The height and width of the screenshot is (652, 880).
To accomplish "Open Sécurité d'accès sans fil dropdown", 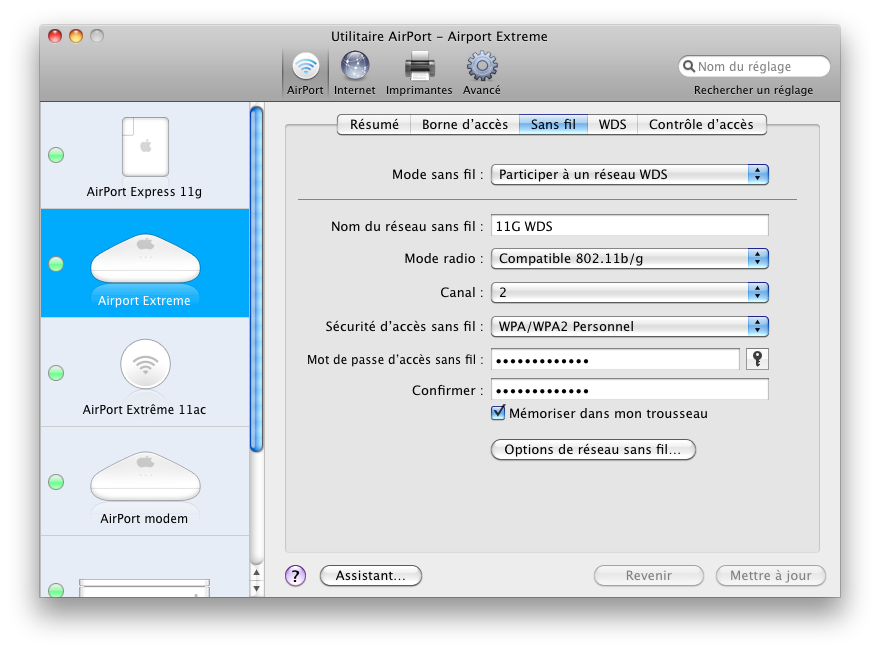I will tap(630, 327).
